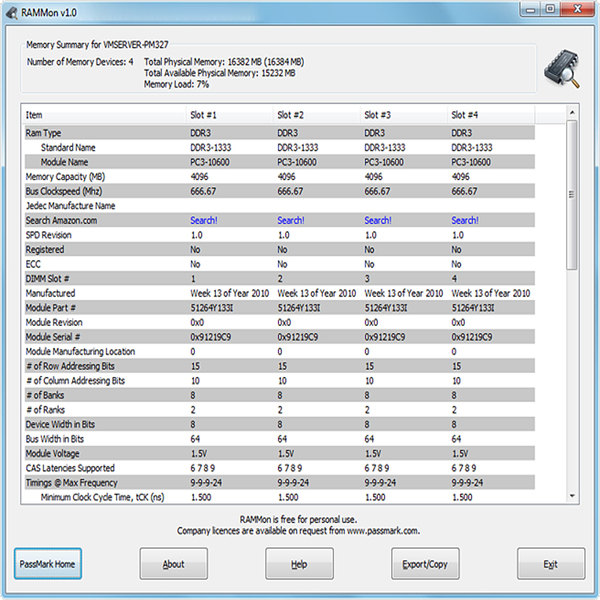Screen dimensions: 600x600
Task: Click Slot #1 CAS latencies 6 7 8 9
Action: pos(203,468)
